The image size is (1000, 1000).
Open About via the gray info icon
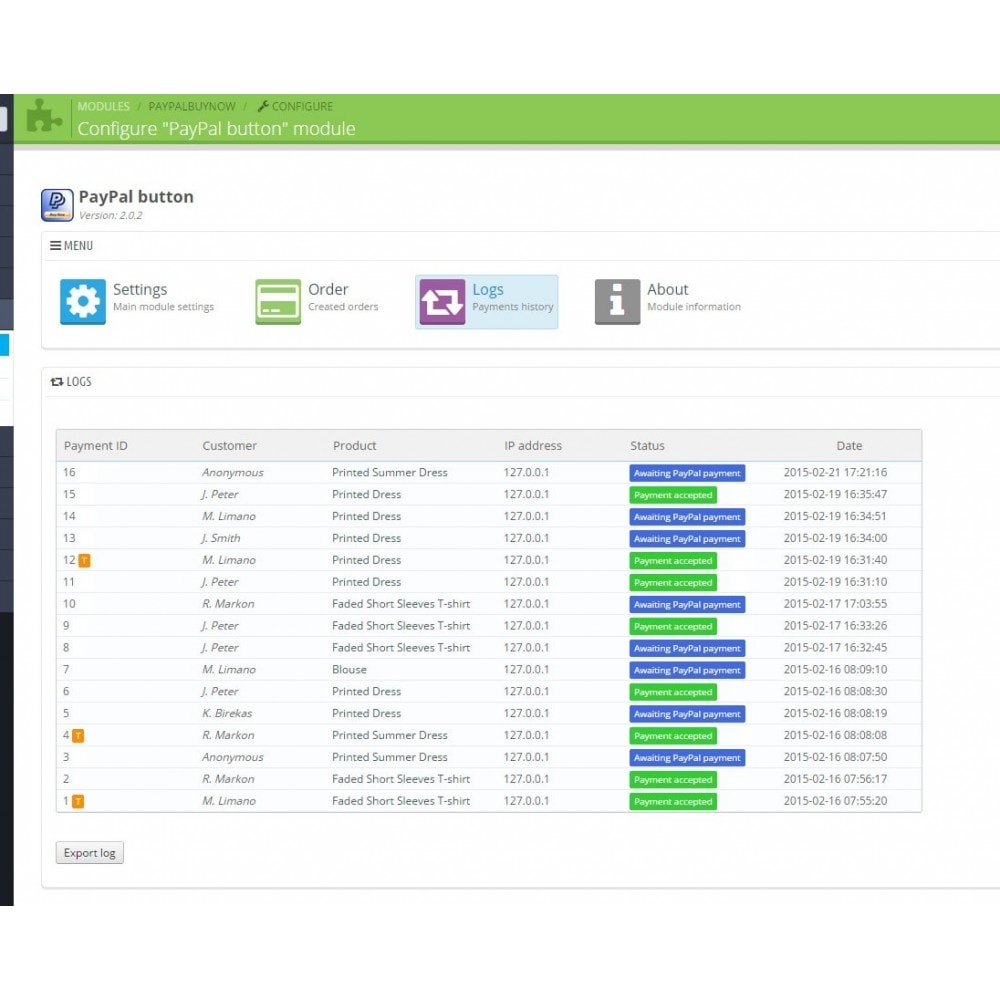(x=617, y=302)
